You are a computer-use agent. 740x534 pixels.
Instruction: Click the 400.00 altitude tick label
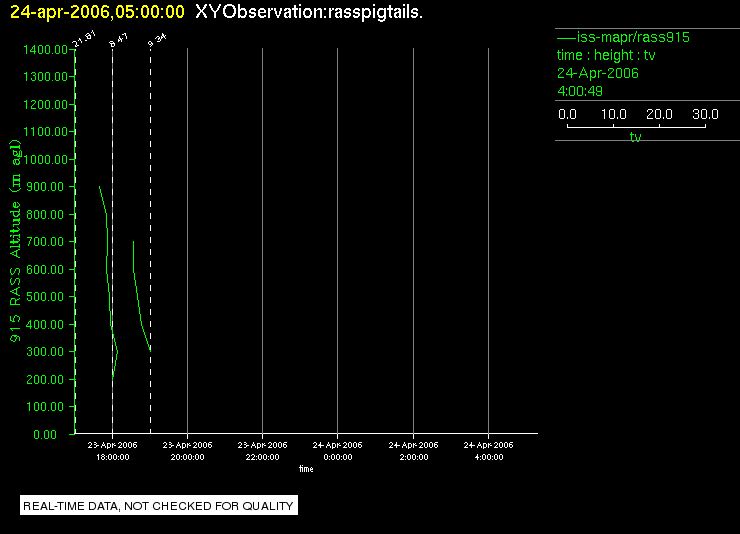pos(45,325)
